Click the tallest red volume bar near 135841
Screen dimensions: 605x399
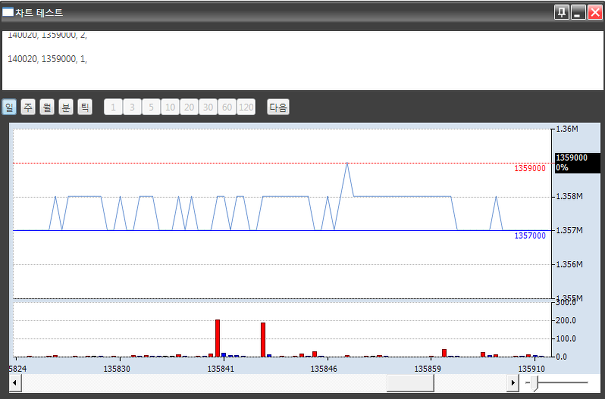(218, 338)
